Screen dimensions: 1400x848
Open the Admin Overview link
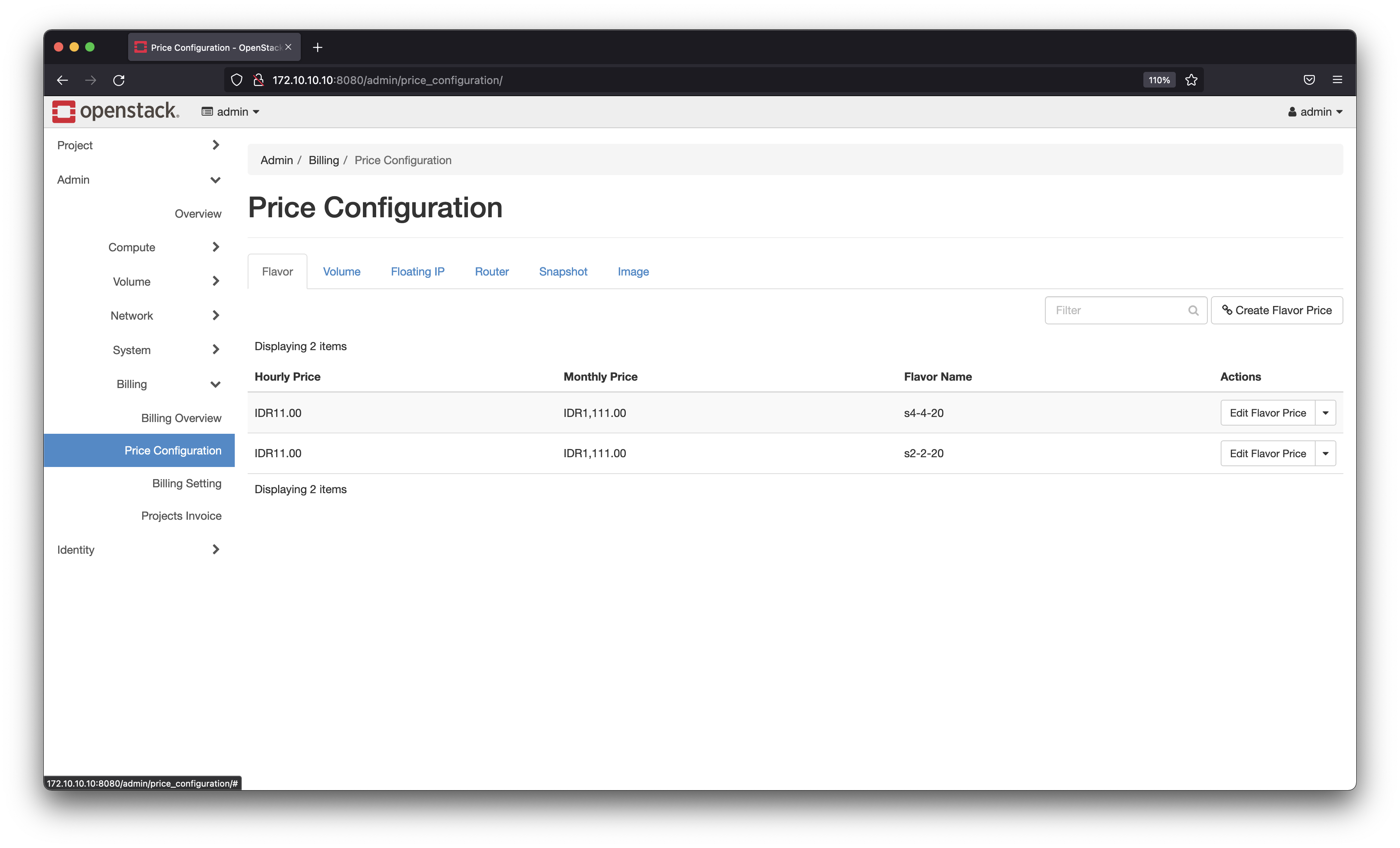click(198, 214)
